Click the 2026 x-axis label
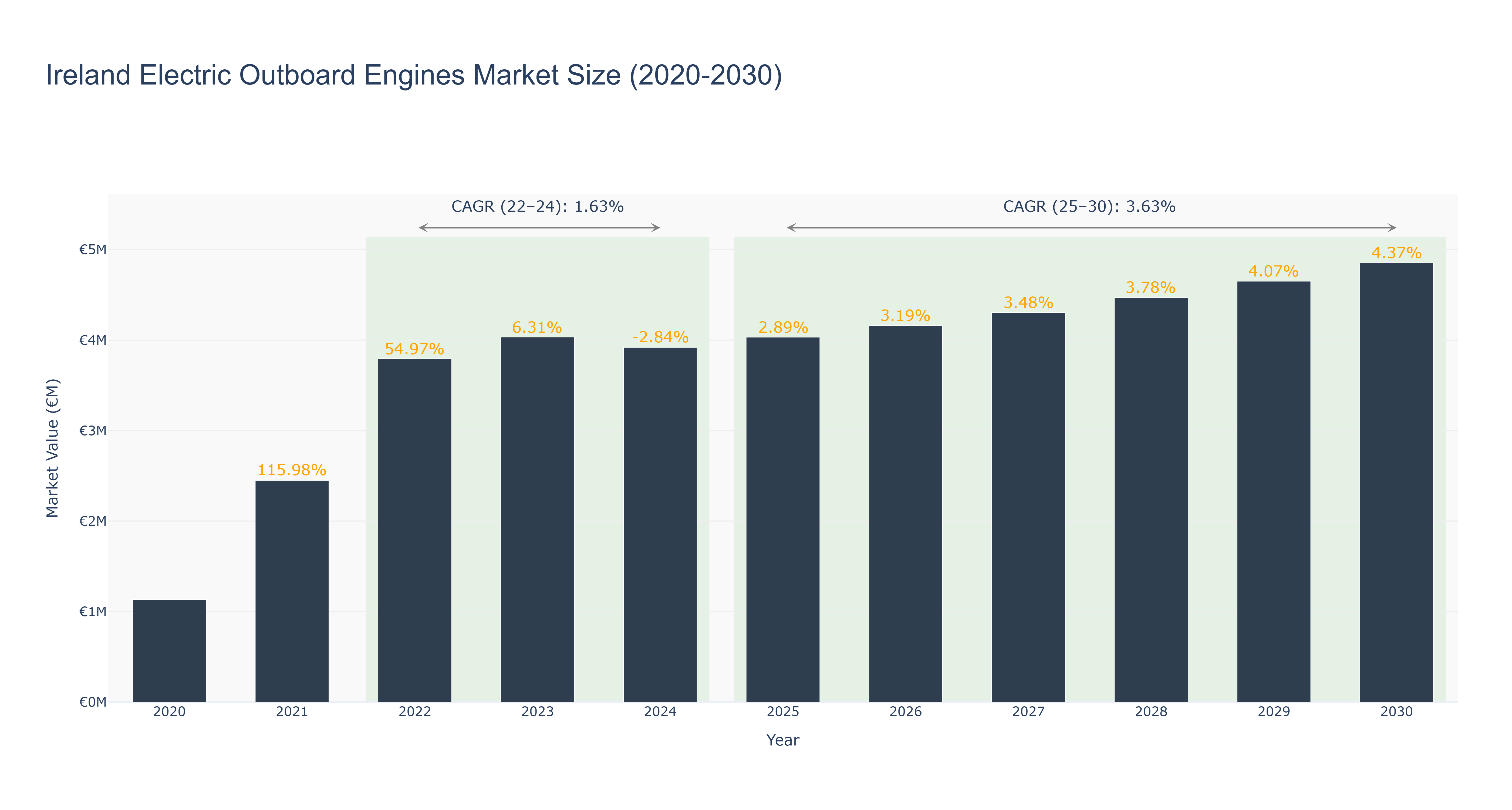This screenshot has width=1512, height=810. click(x=905, y=711)
